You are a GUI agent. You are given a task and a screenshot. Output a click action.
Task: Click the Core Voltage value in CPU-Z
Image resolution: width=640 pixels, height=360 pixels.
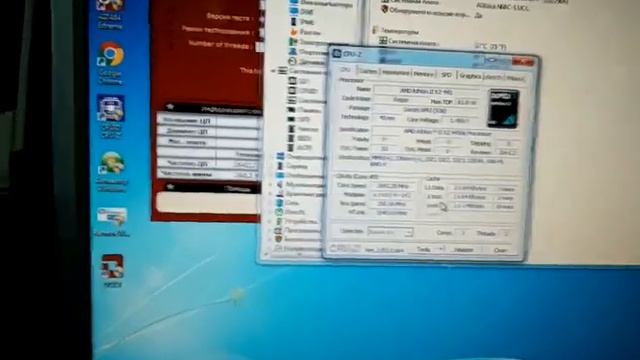(459, 120)
